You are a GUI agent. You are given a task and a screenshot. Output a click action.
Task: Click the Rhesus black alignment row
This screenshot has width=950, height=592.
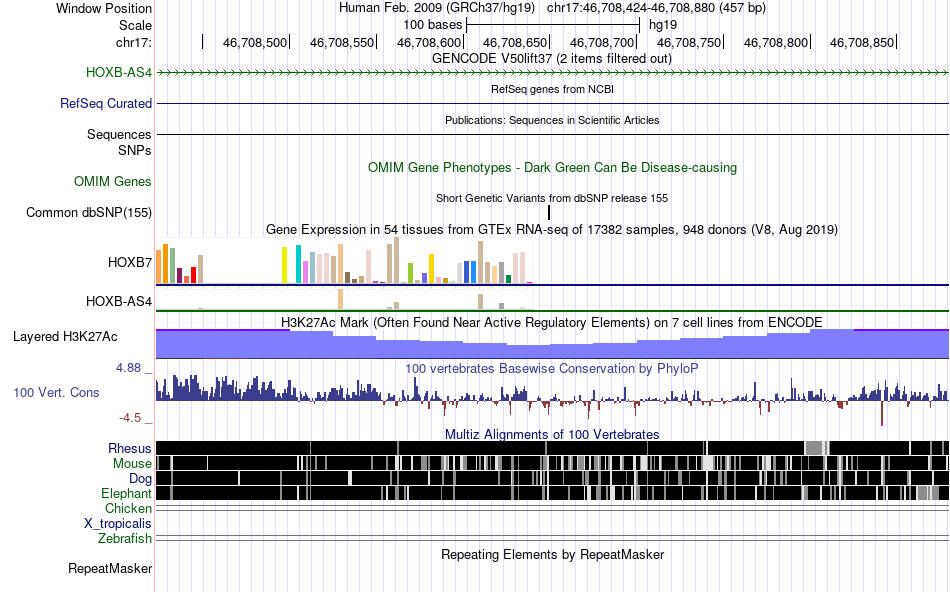point(552,448)
